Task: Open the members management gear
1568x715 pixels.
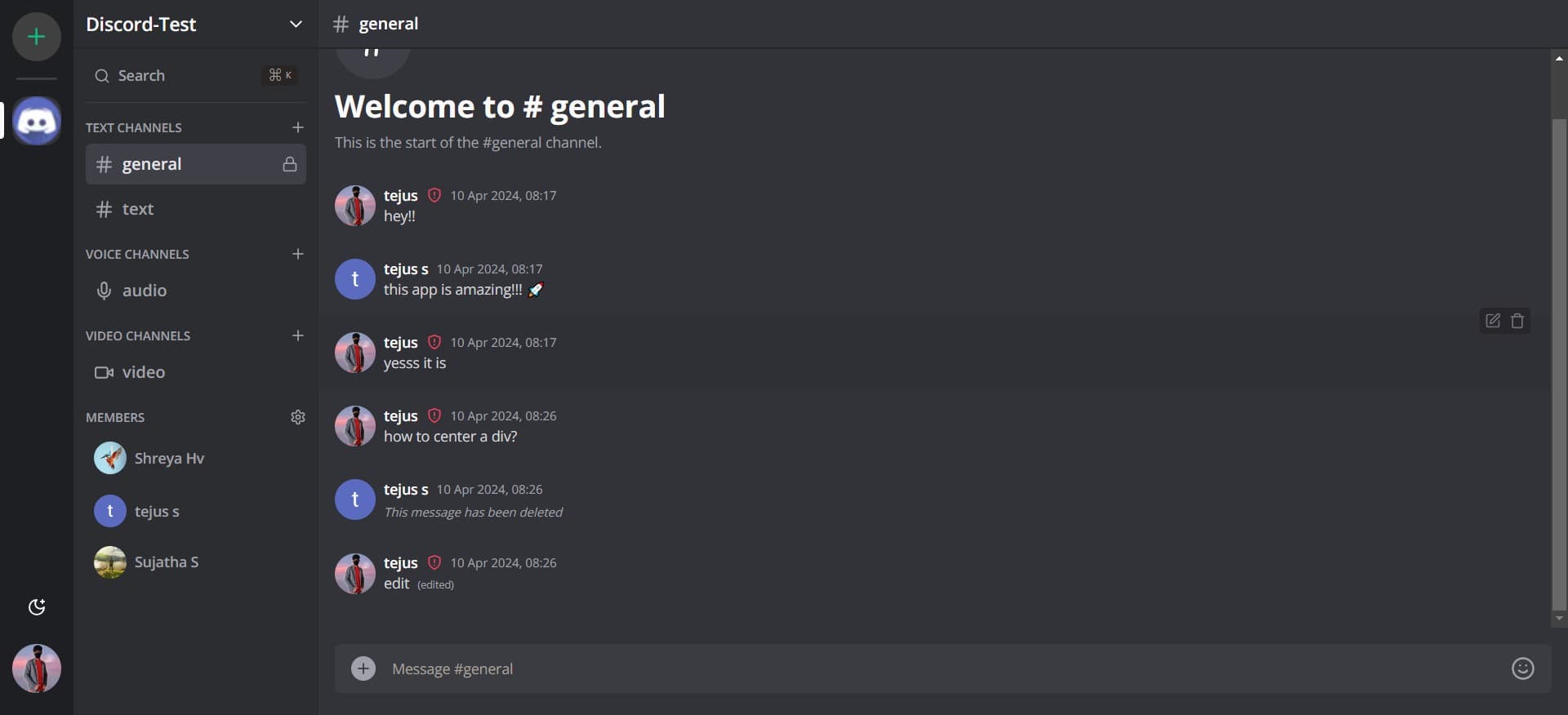Action: click(x=298, y=417)
